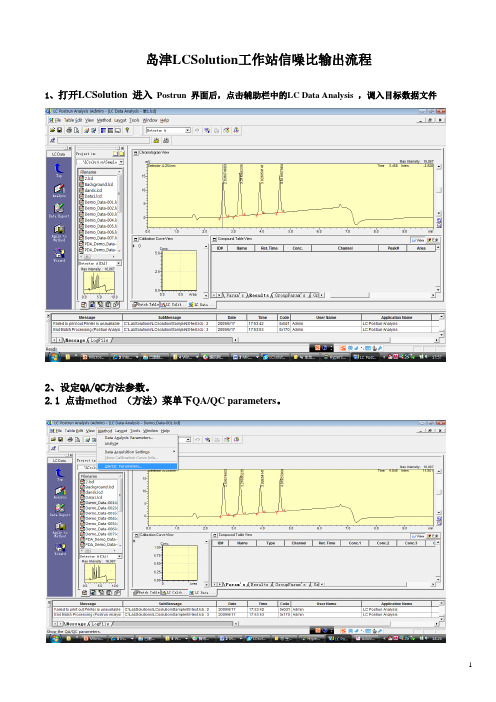The width and height of the screenshot is (496, 702).
Task: Open Analysis icon in step 2.1 sidebar
Action: pyautogui.click(x=60, y=492)
